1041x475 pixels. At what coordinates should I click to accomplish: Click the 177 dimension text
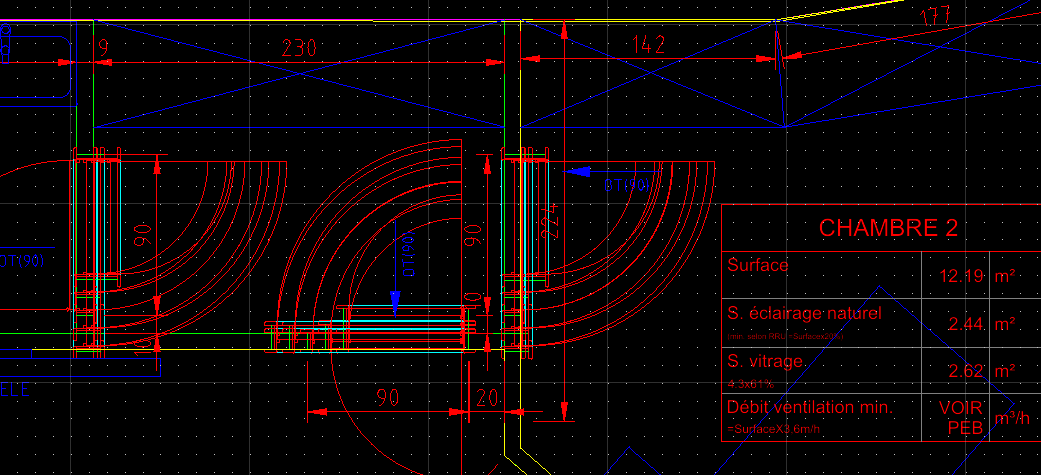(x=933, y=16)
